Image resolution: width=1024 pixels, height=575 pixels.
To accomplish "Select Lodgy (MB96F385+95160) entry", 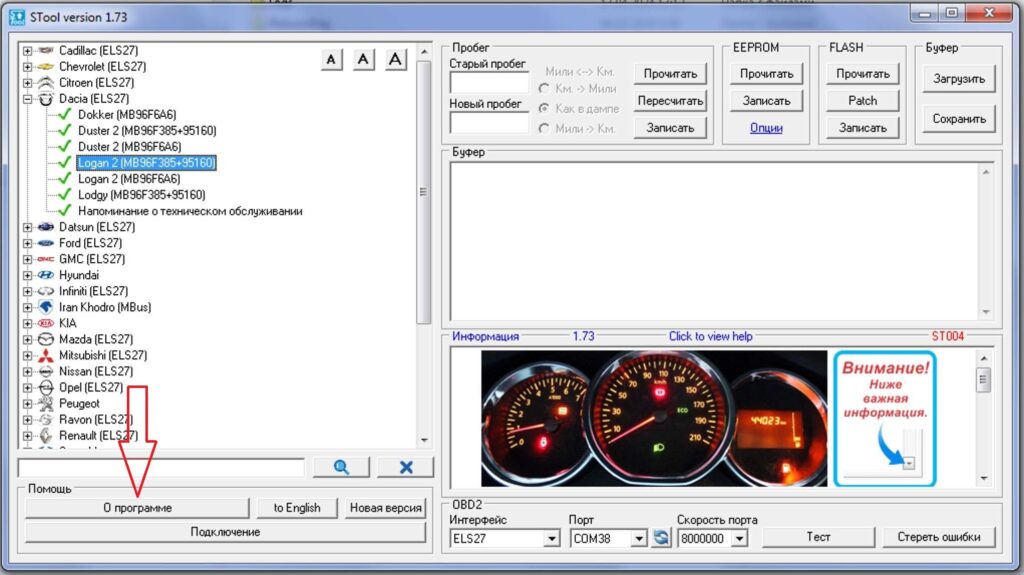I will (x=142, y=195).
